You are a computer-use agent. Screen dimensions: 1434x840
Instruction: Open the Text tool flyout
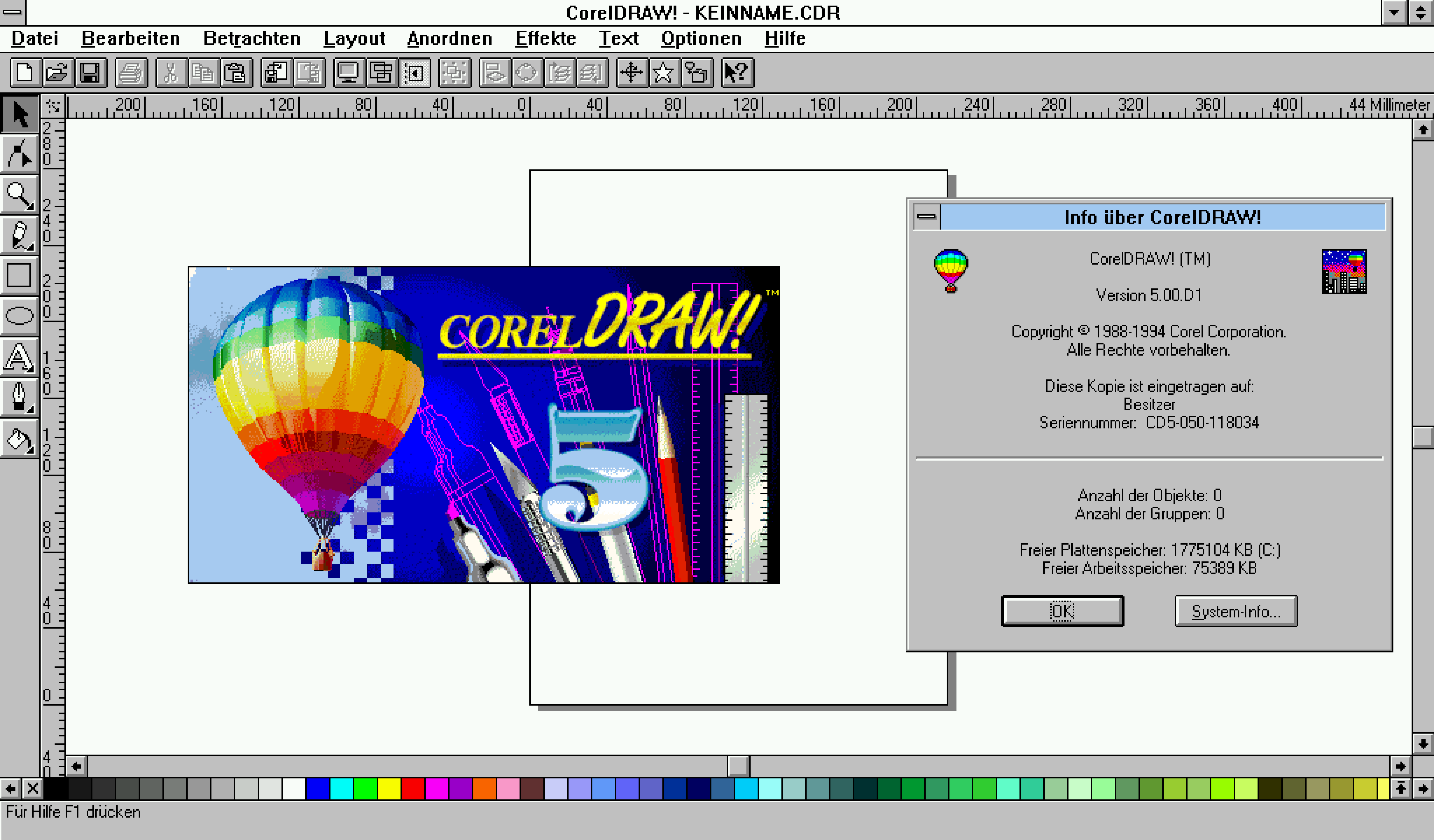(x=20, y=358)
